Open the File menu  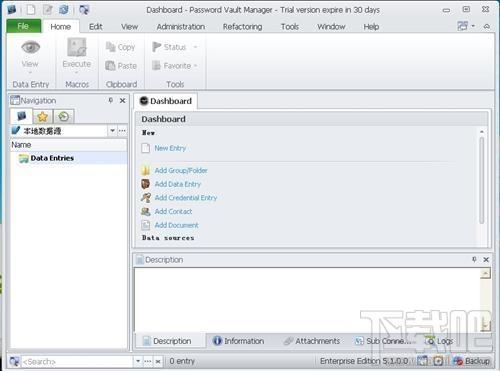point(23,26)
